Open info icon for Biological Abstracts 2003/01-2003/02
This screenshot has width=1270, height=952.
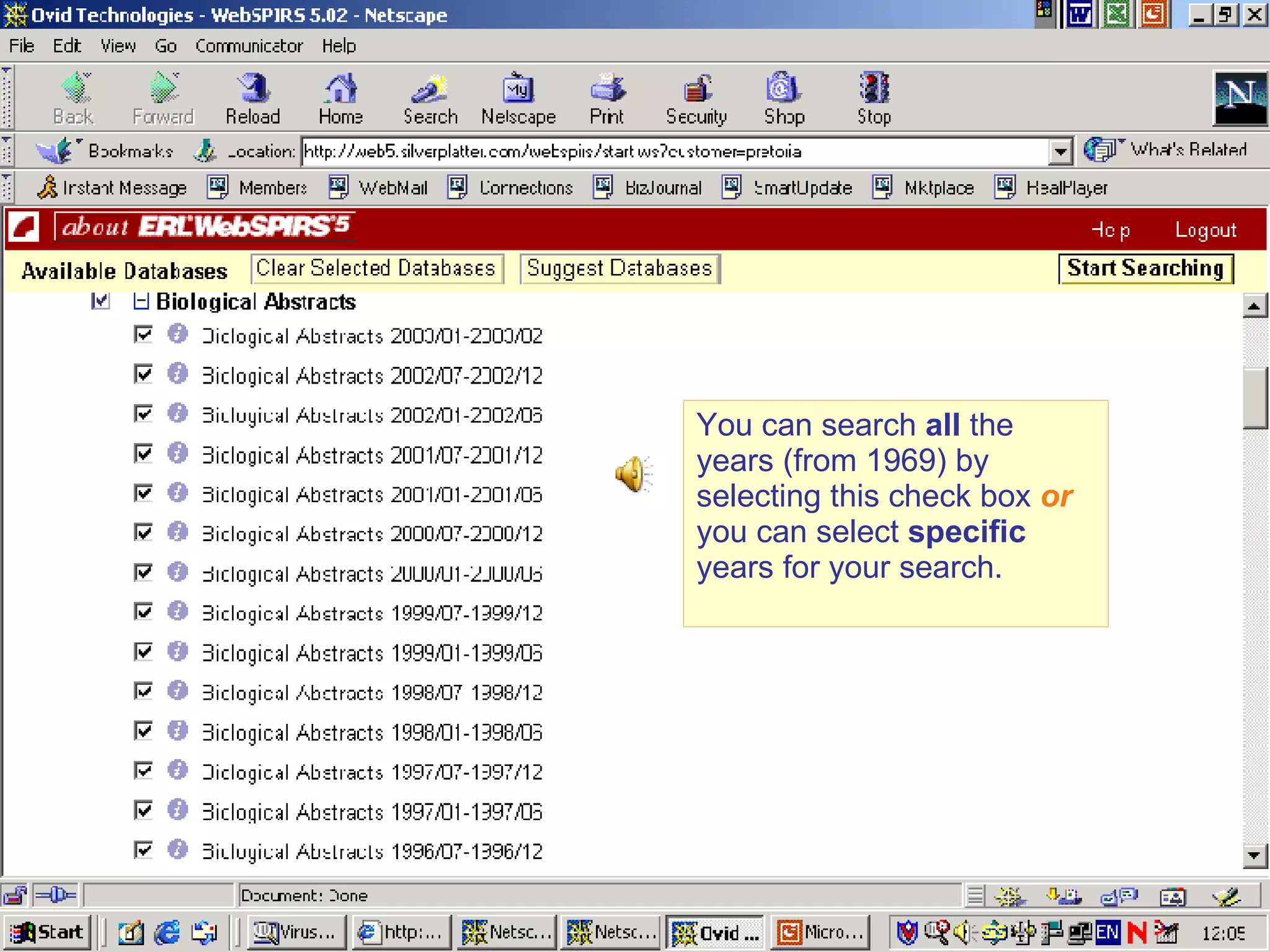point(177,334)
